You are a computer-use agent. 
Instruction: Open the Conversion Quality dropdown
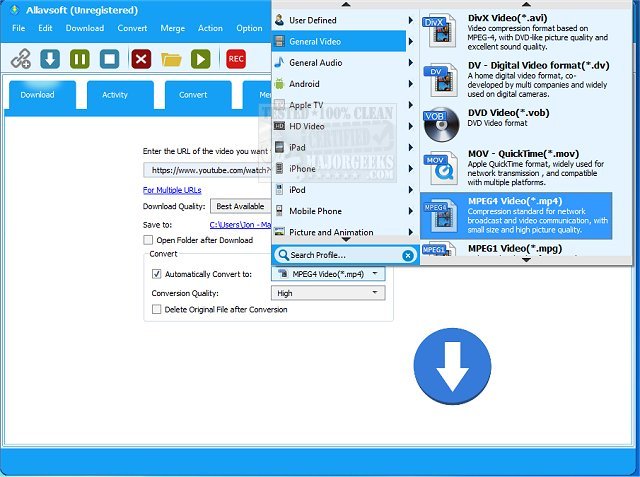pos(328,293)
